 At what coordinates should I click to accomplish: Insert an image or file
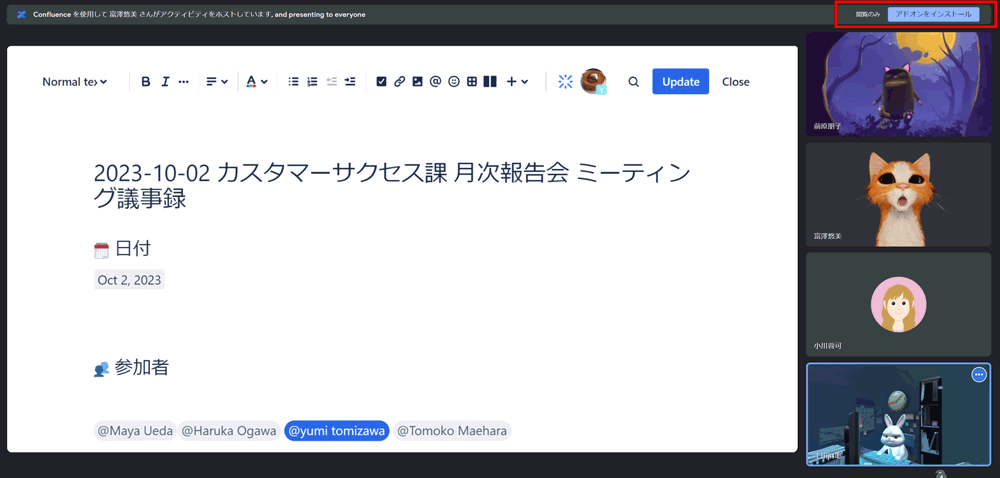point(417,82)
